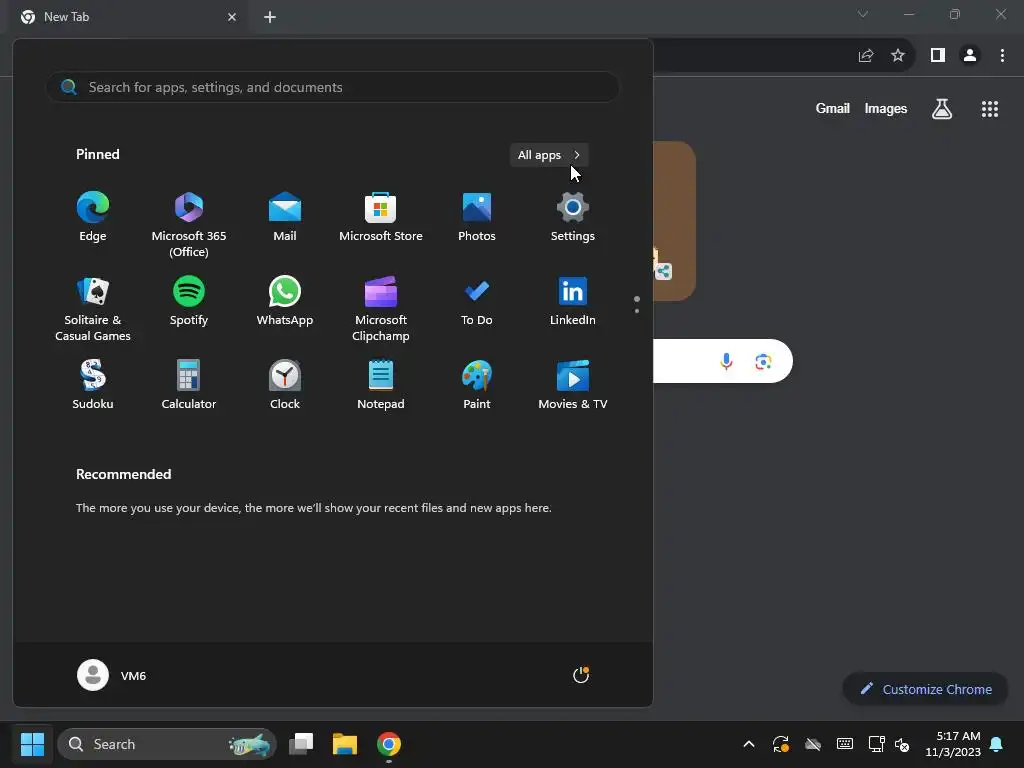This screenshot has height=768, width=1024.
Task: Go to next page of pinned apps
Action: pos(637,311)
